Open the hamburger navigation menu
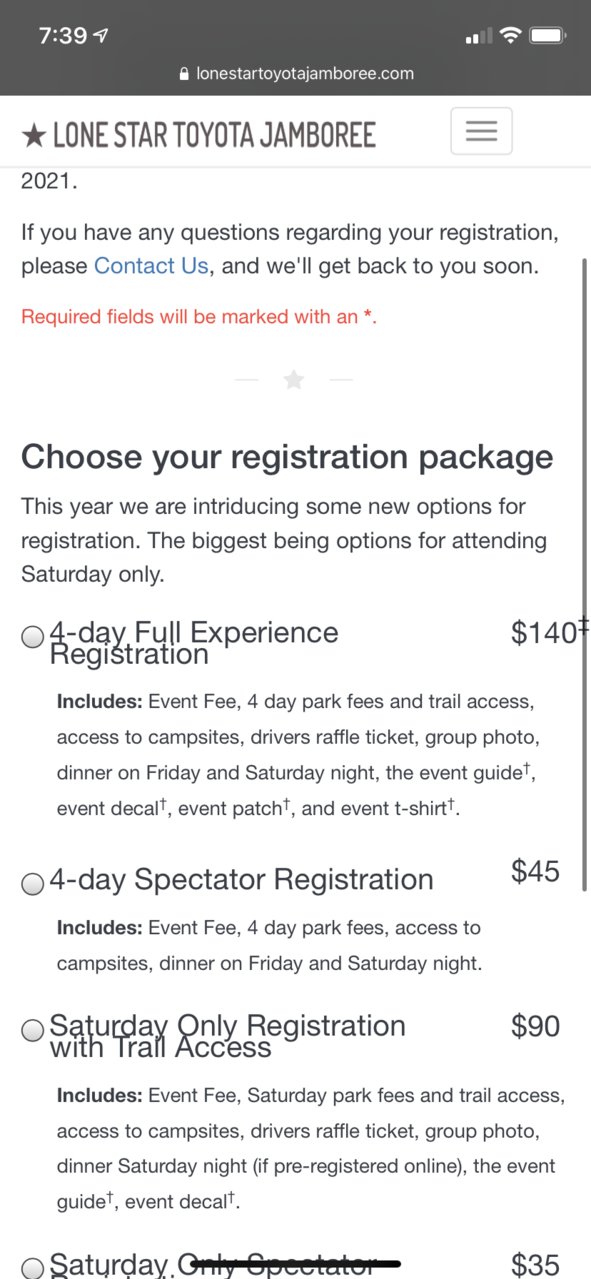This screenshot has width=591, height=1279. pyautogui.click(x=481, y=131)
